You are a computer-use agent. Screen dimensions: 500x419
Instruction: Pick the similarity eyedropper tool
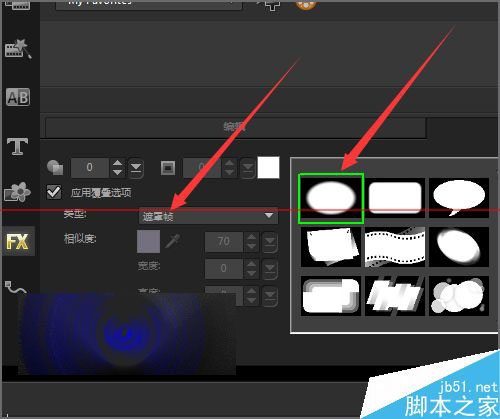pyautogui.click(x=173, y=241)
